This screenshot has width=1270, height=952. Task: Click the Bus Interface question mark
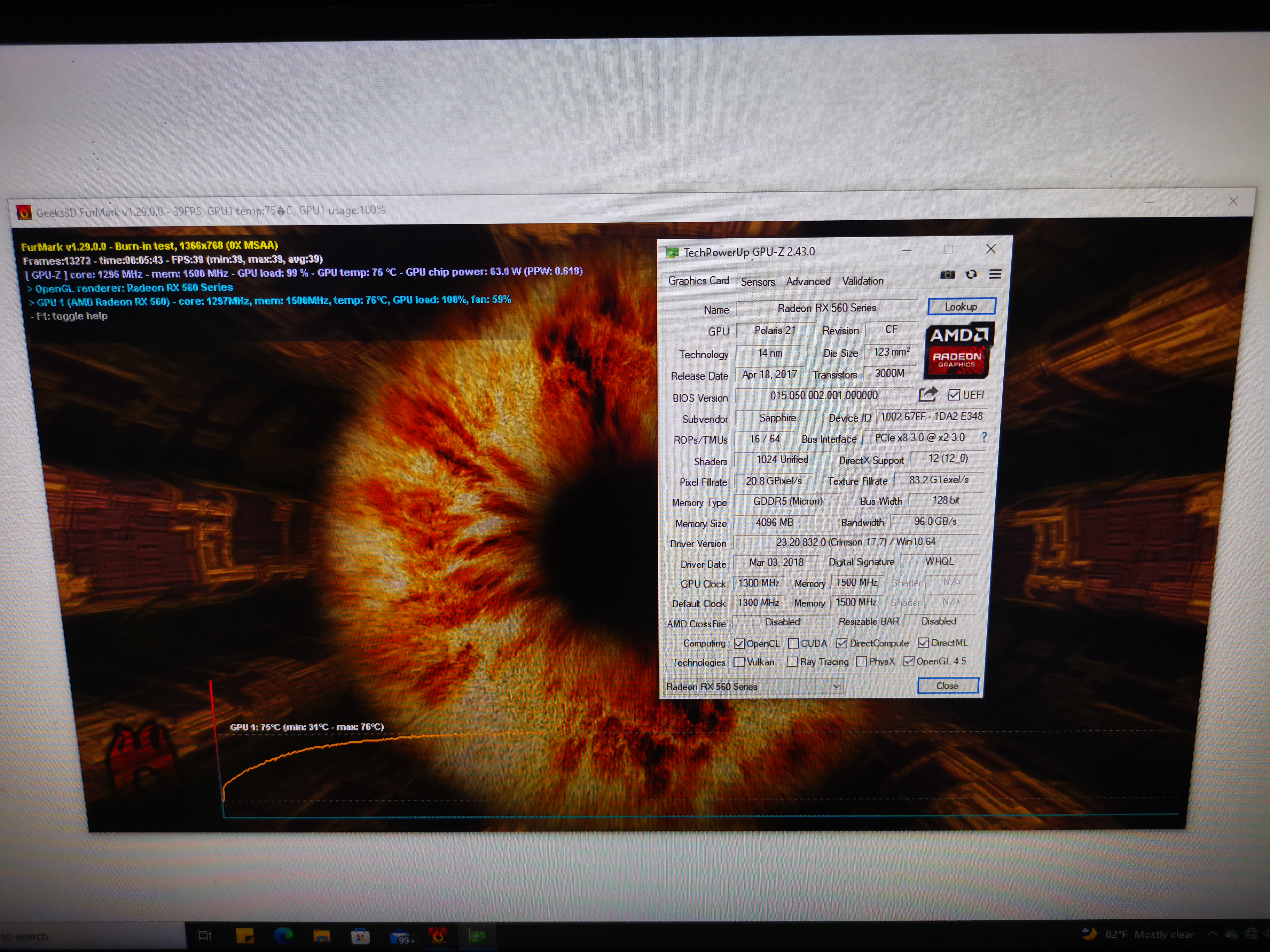pyautogui.click(x=984, y=437)
